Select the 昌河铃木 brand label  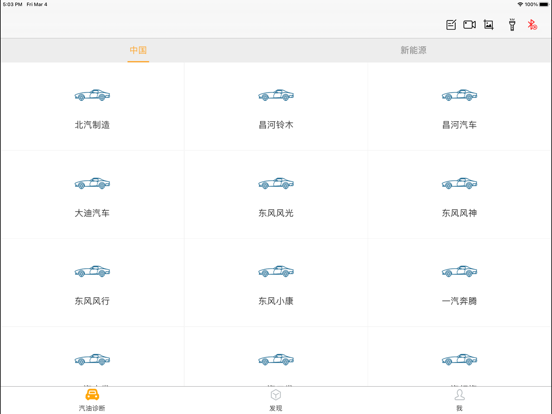coord(276,125)
